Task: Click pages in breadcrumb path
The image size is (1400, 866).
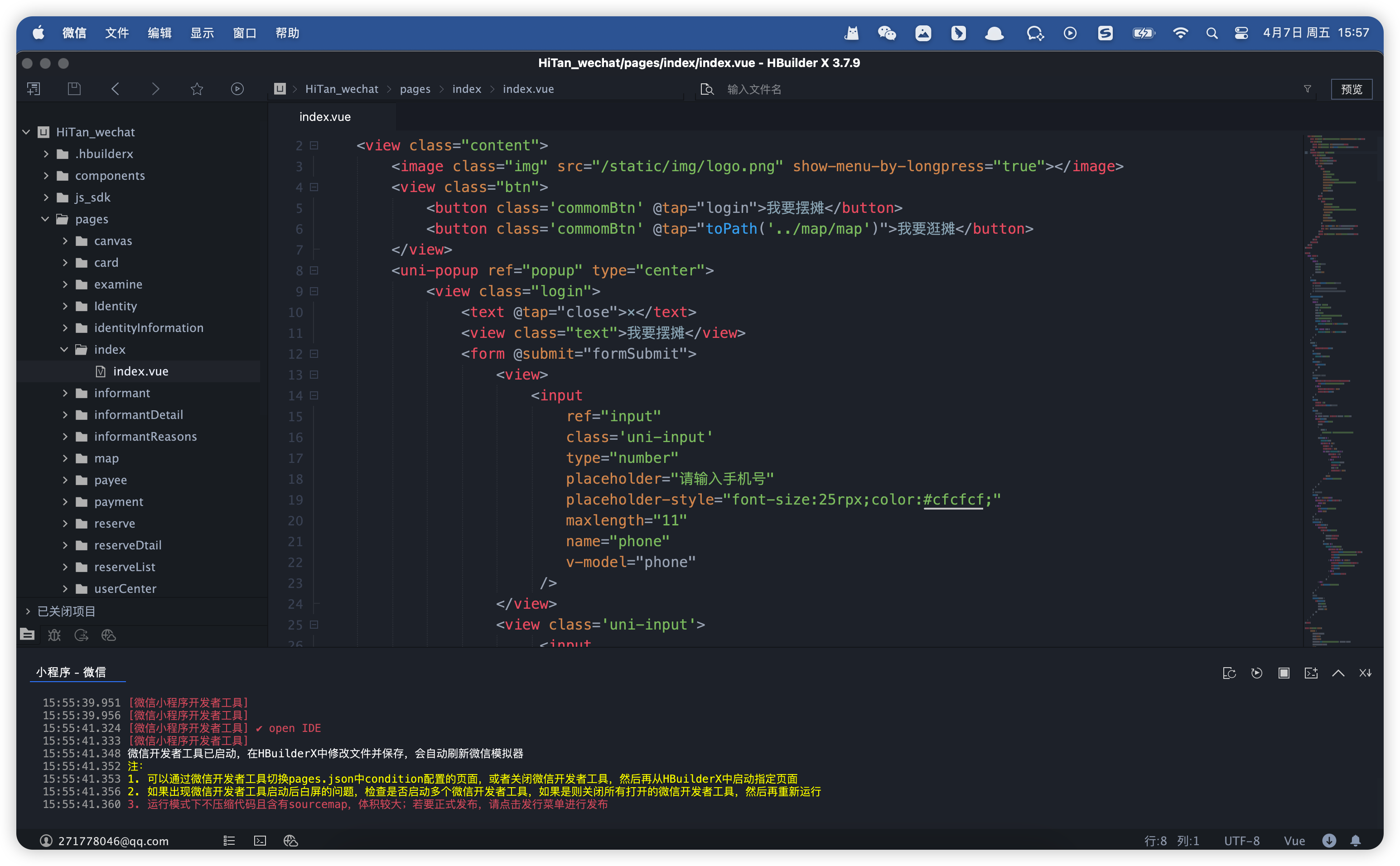Action: click(x=415, y=89)
